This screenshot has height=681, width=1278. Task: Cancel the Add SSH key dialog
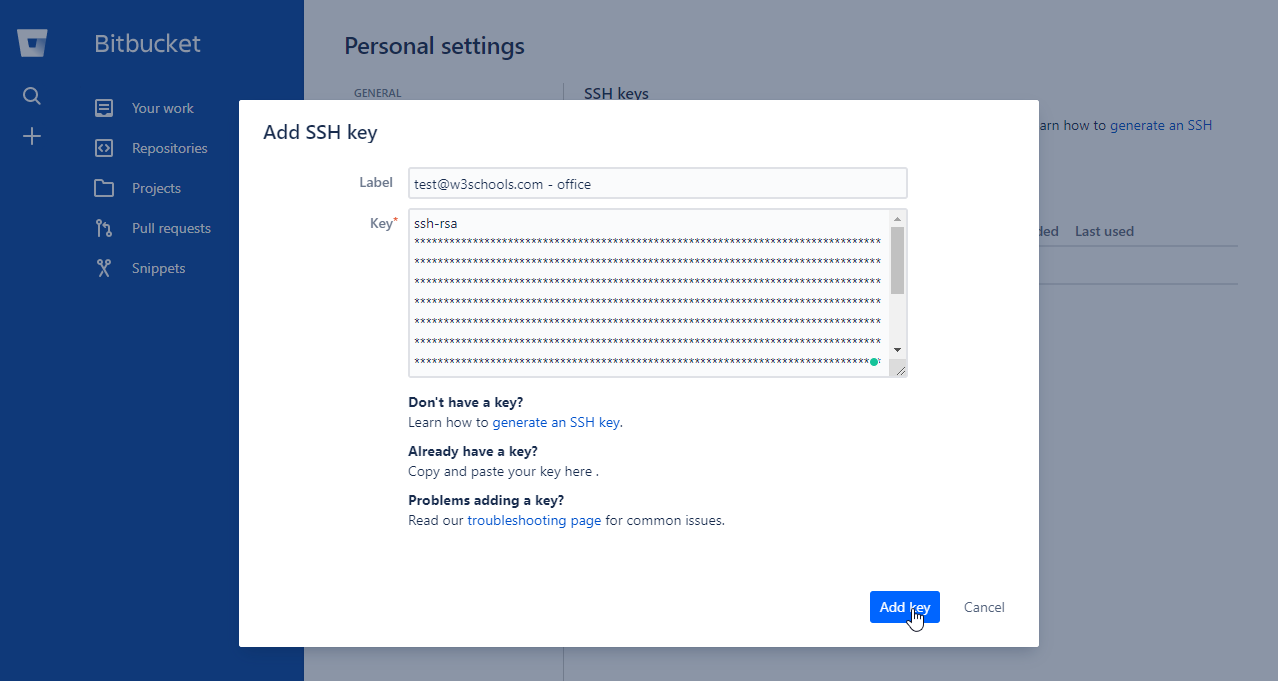tap(984, 607)
